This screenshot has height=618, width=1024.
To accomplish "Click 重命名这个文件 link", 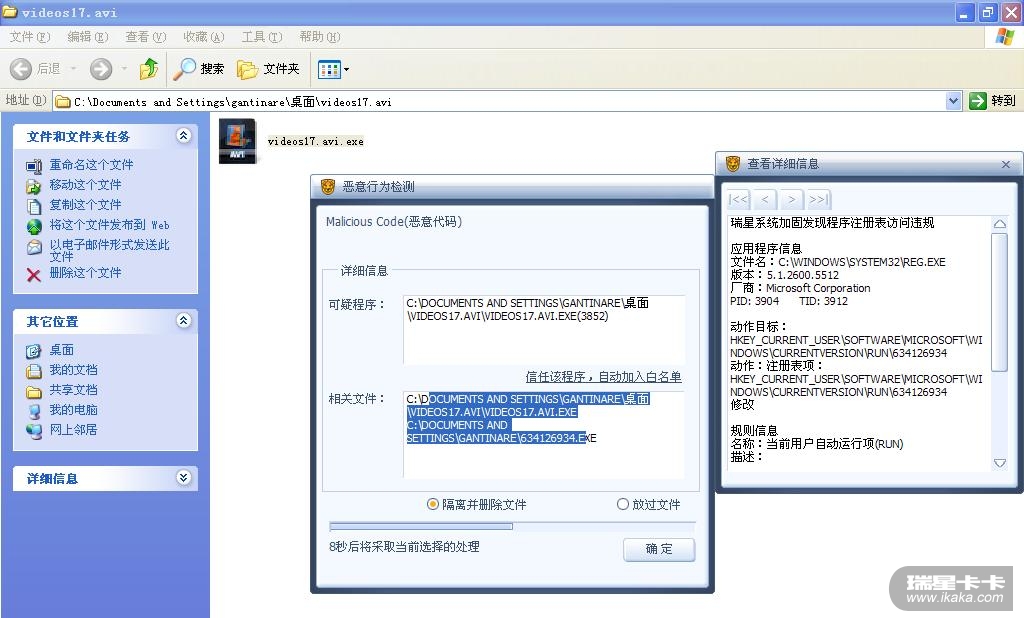I will [x=91, y=165].
